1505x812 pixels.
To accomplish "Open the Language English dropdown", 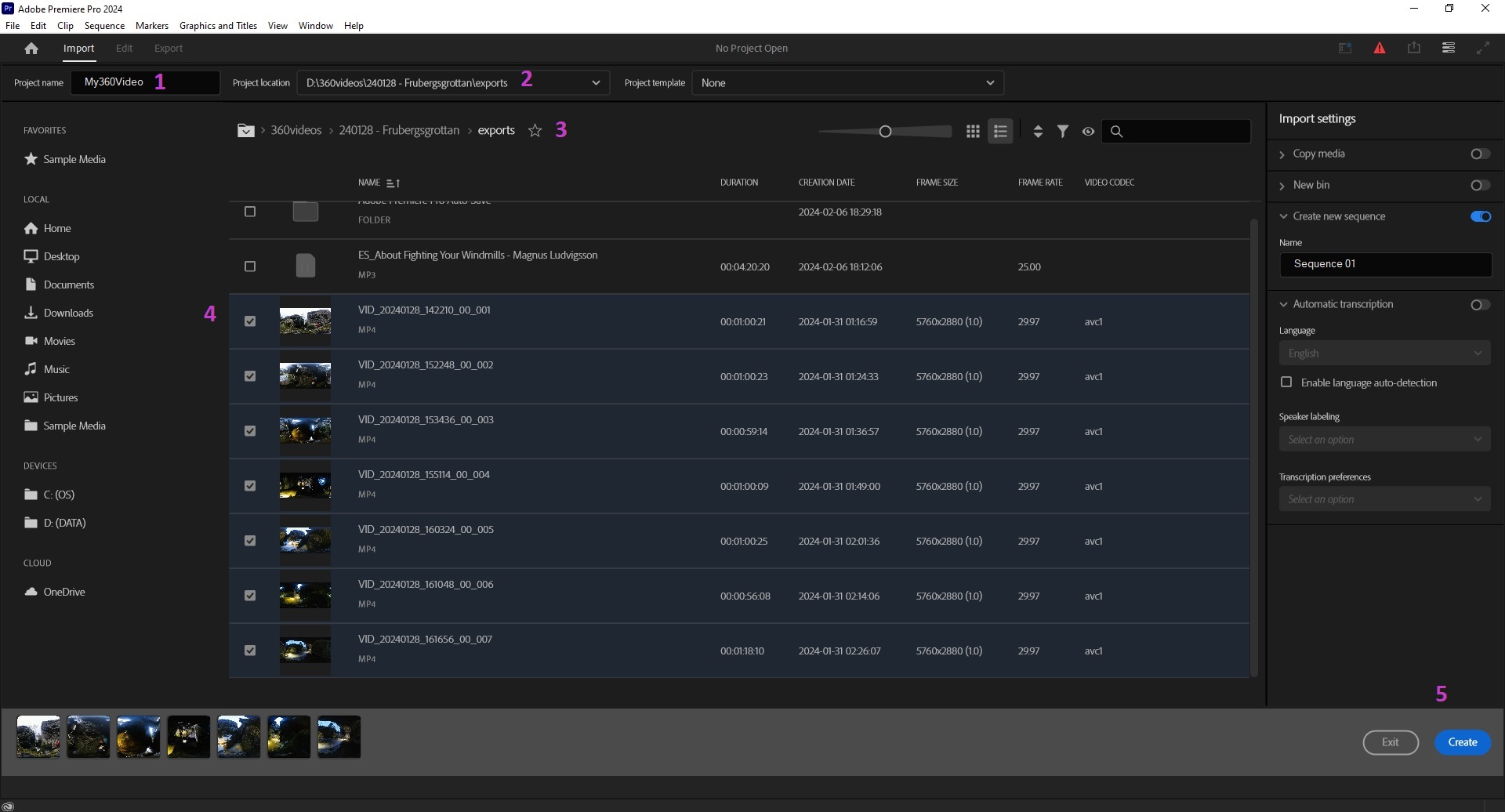I will [1385, 353].
